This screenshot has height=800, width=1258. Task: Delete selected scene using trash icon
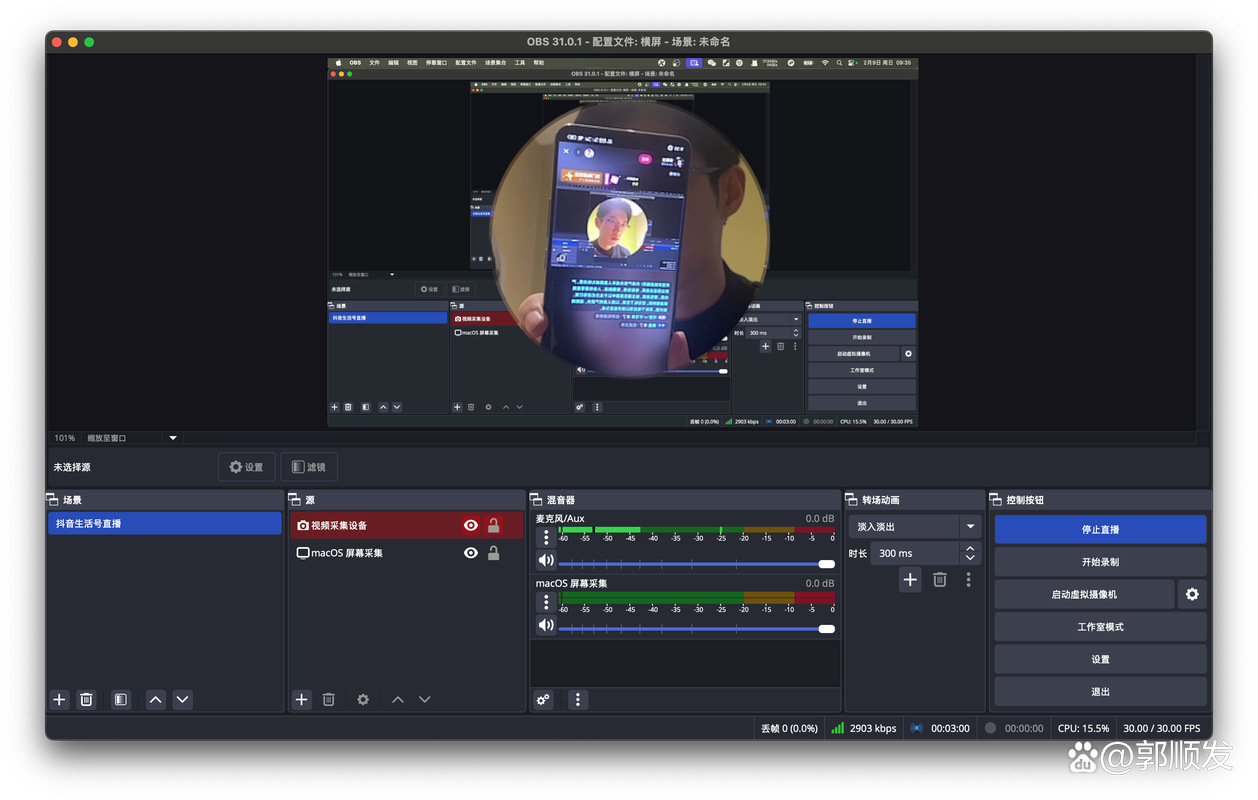[x=86, y=700]
